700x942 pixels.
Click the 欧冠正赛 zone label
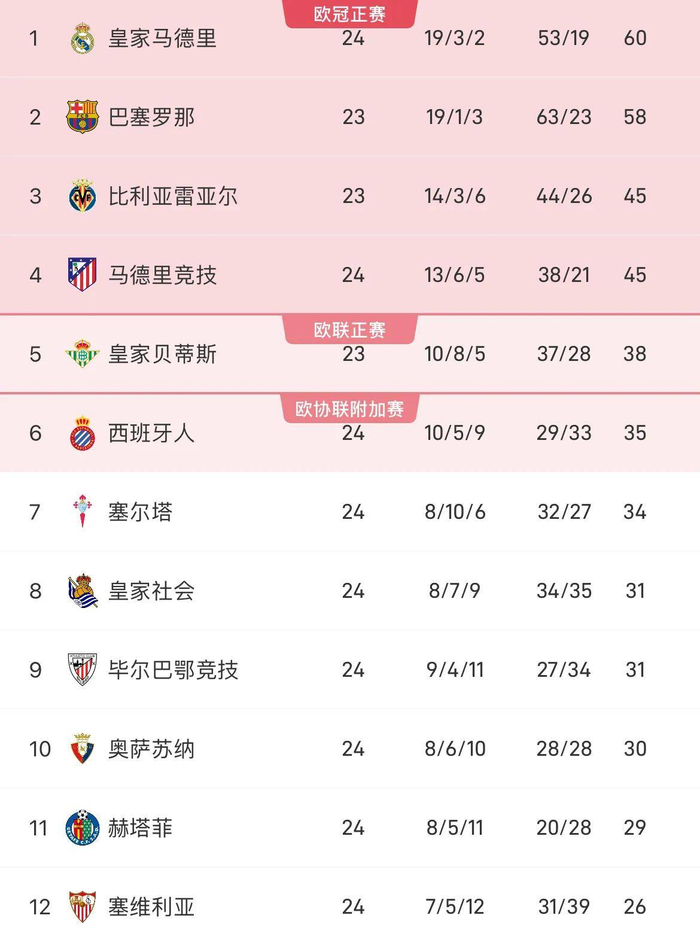pyautogui.click(x=350, y=14)
